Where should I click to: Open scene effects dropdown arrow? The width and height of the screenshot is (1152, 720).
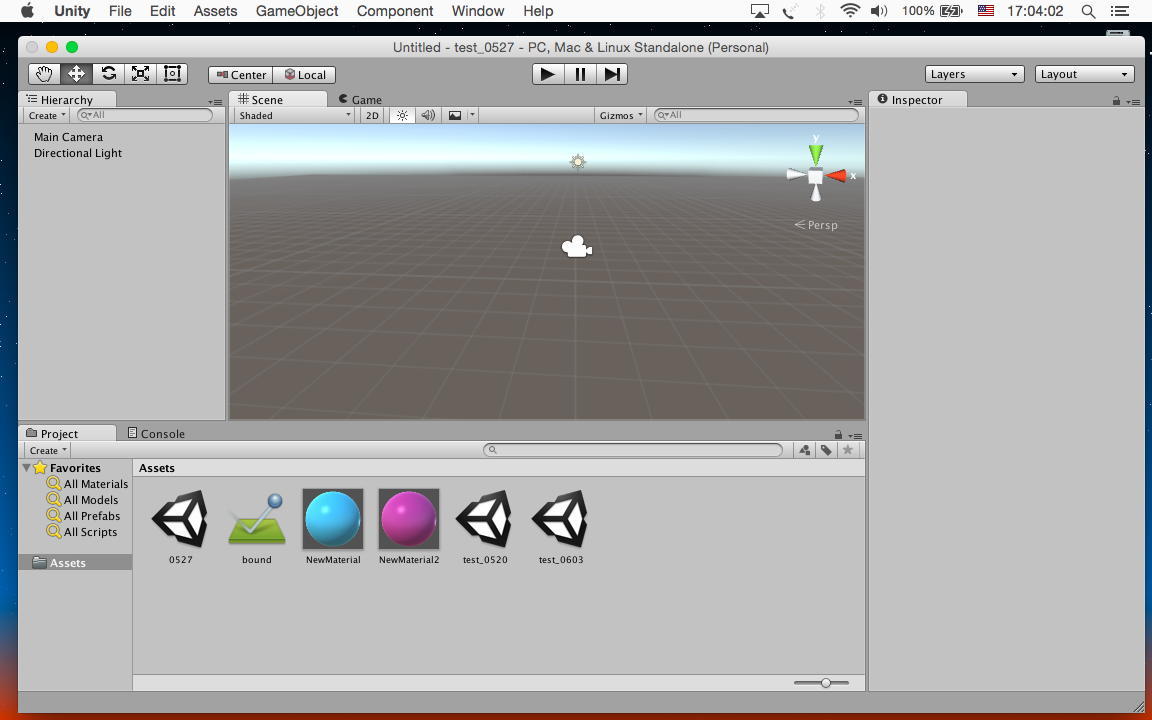(472, 115)
